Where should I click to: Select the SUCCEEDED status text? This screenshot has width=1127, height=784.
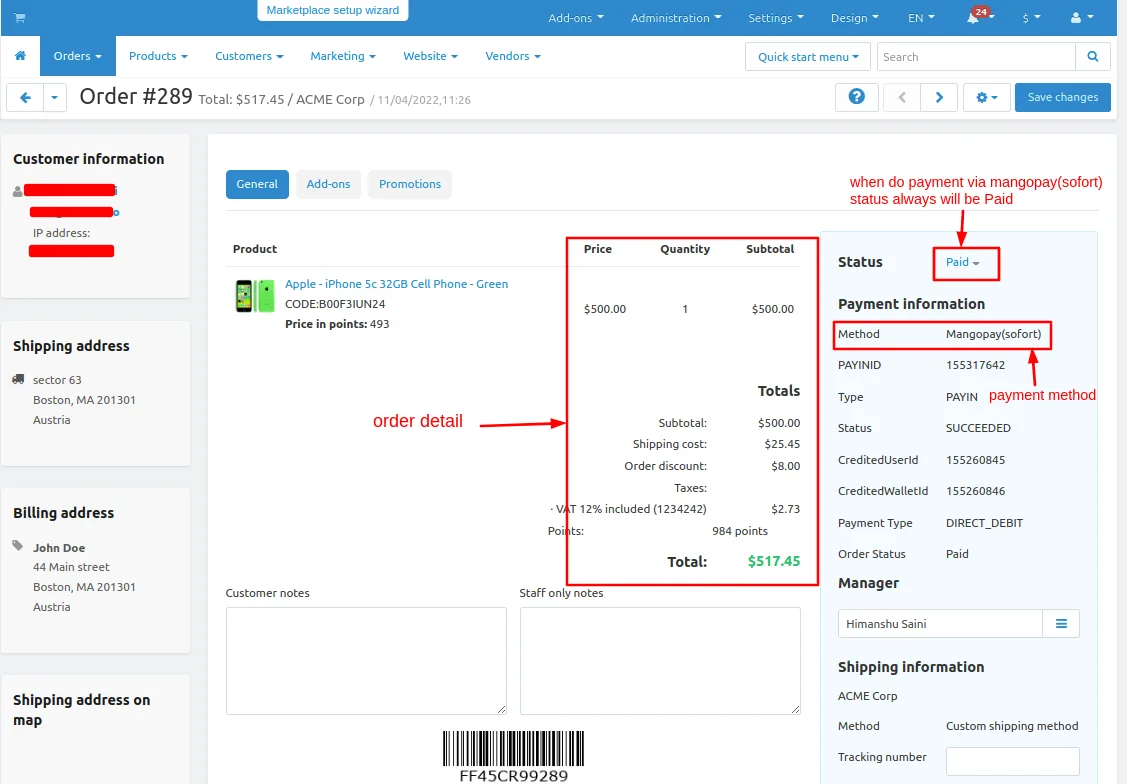pos(978,428)
